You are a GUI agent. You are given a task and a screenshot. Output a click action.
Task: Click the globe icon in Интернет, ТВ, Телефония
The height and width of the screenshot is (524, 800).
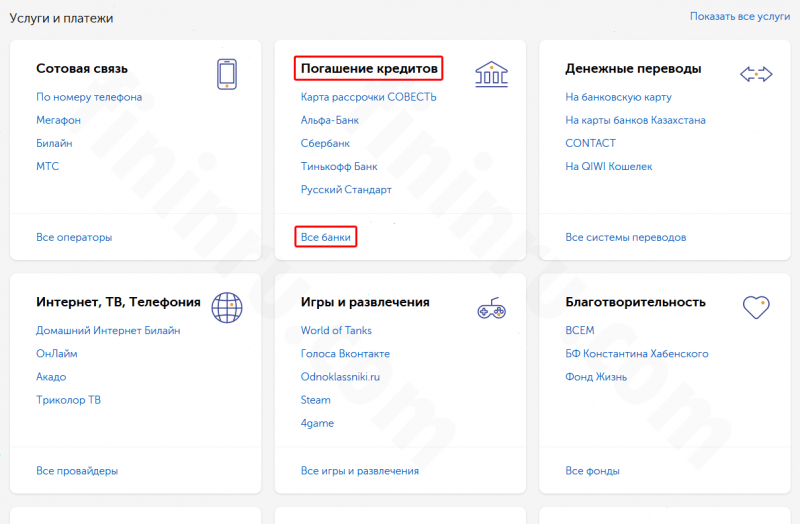[227, 308]
